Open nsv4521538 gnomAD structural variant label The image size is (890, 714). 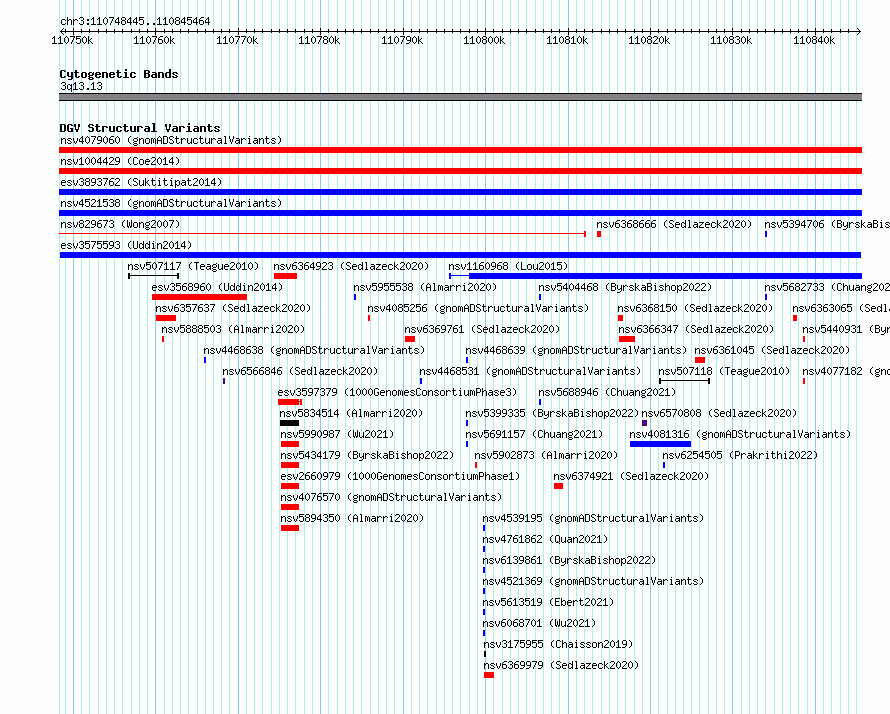[x=171, y=203]
